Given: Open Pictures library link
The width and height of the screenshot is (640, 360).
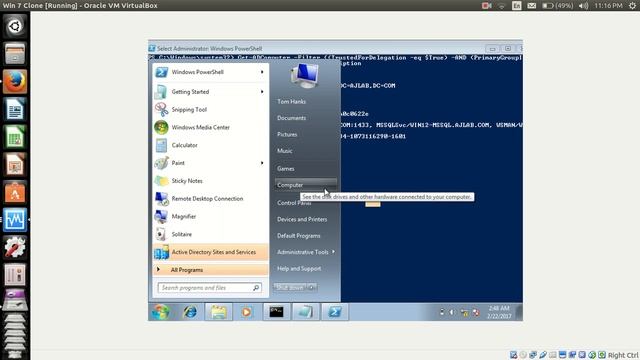Looking at the screenshot, I should pyautogui.click(x=287, y=134).
